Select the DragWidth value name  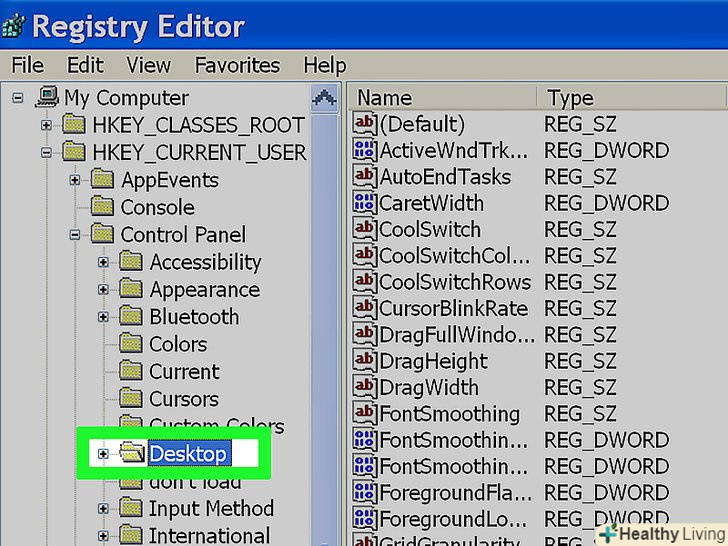tap(429, 388)
